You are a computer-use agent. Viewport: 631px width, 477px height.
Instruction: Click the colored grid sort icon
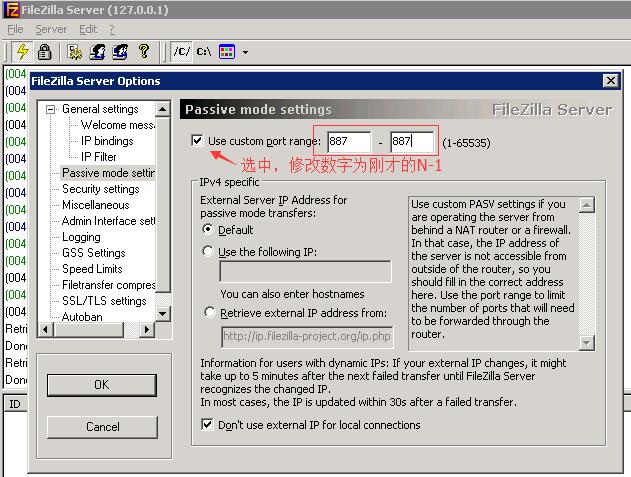pyautogui.click(x=227, y=52)
